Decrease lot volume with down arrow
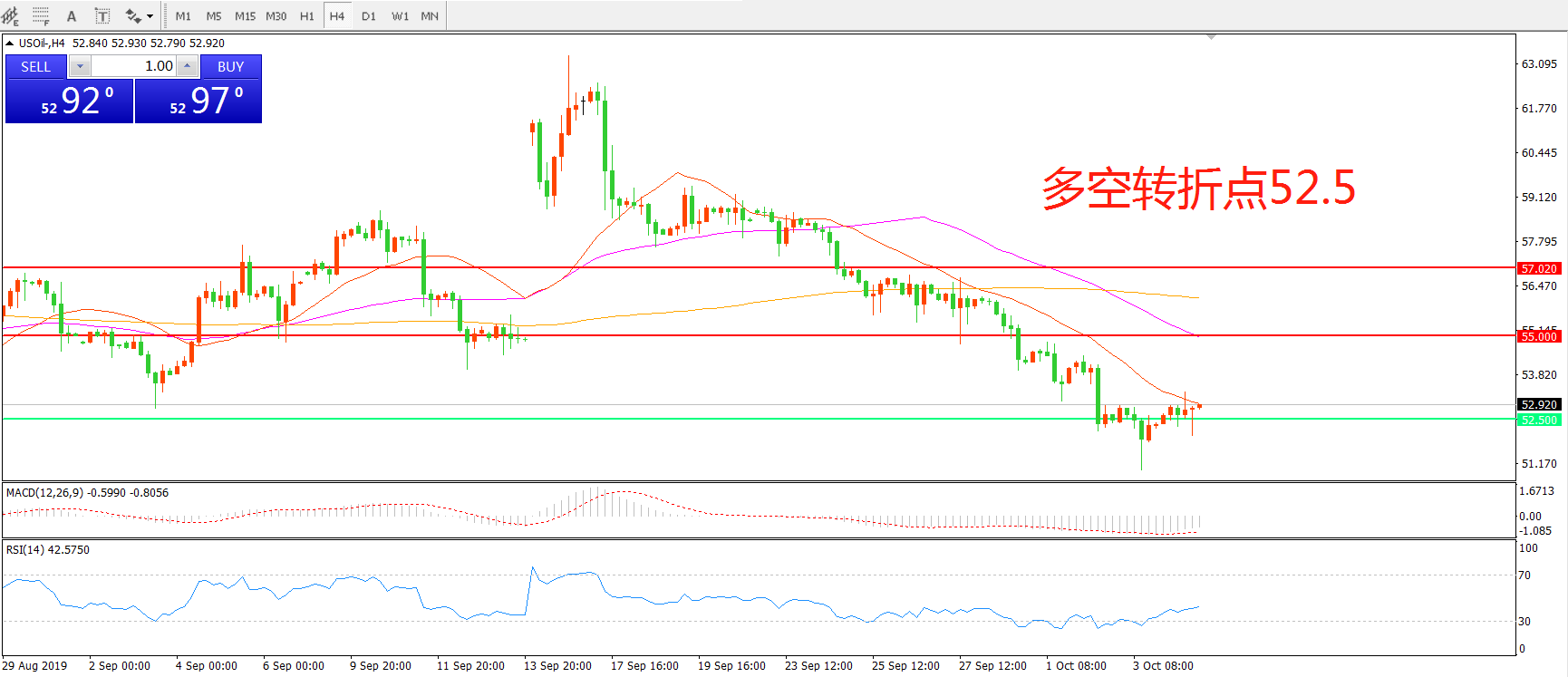Image resolution: width=1568 pixels, height=677 pixels. (80, 66)
